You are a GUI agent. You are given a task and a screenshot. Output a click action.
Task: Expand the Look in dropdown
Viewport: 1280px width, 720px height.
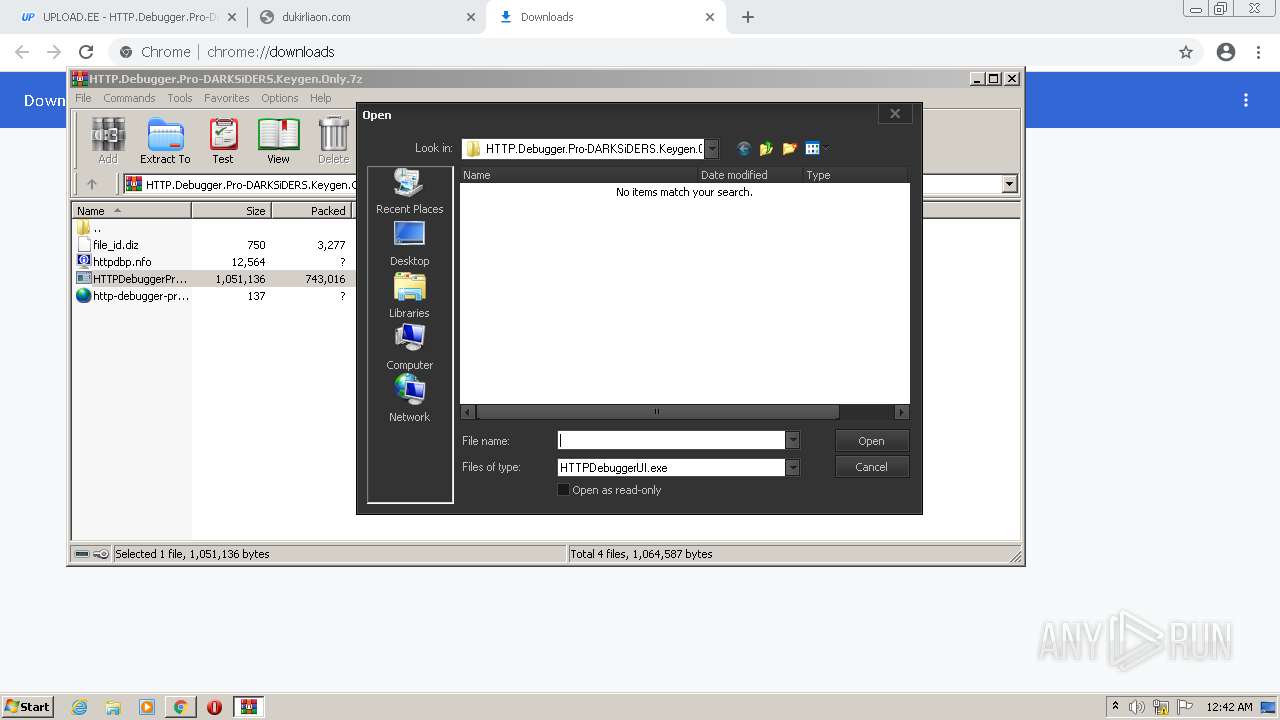pyautogui.click(x=711, y=149)
